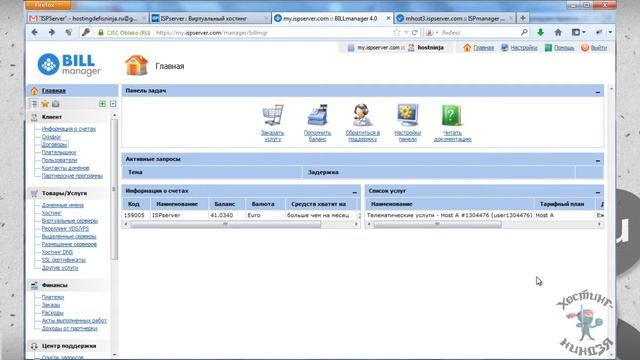Open Хостинг in sidebar
Viewport: 640px width, 360px height.
pyautogui.click(x=51, y=213)
